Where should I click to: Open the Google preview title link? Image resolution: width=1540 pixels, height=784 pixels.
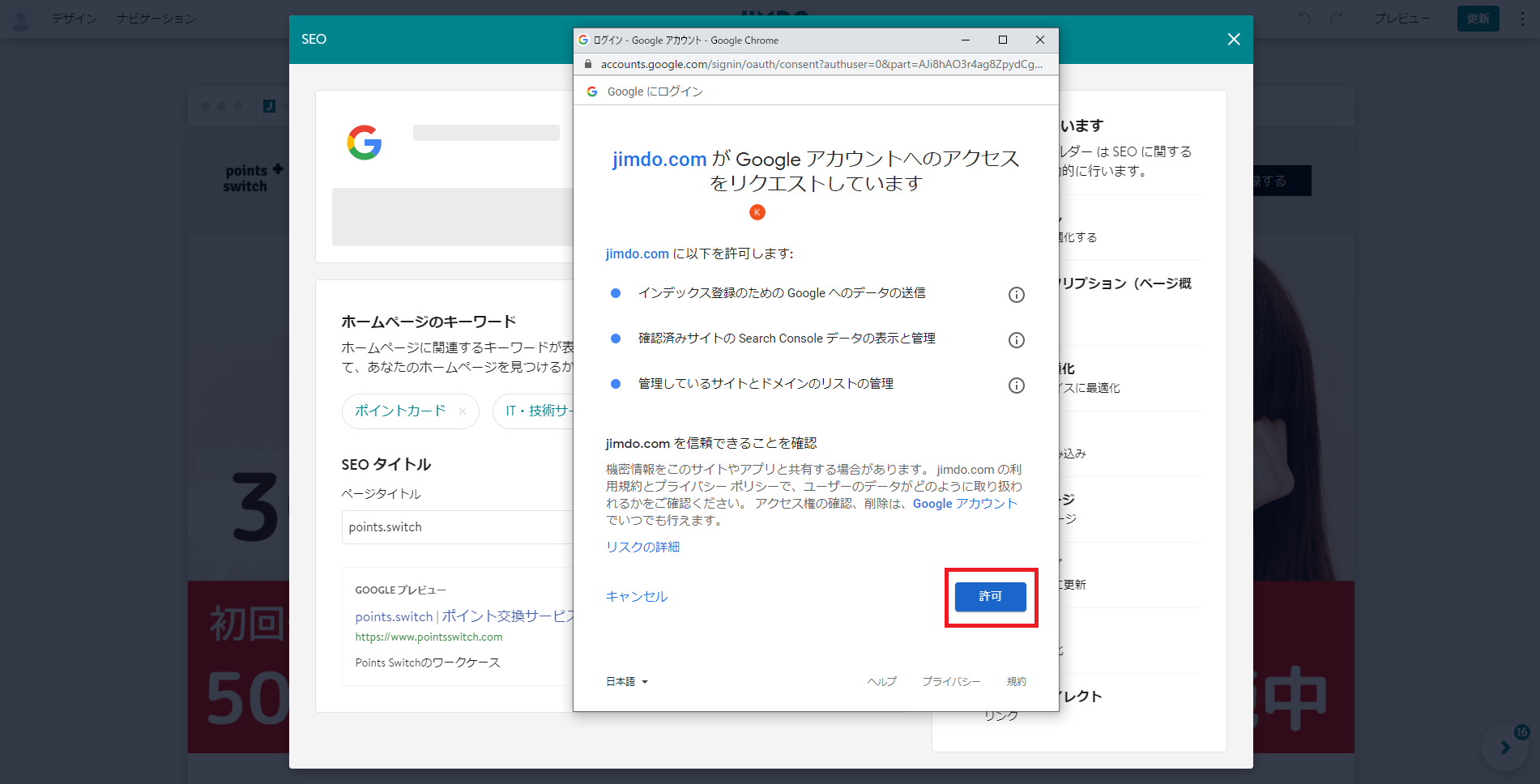point(464,616)
